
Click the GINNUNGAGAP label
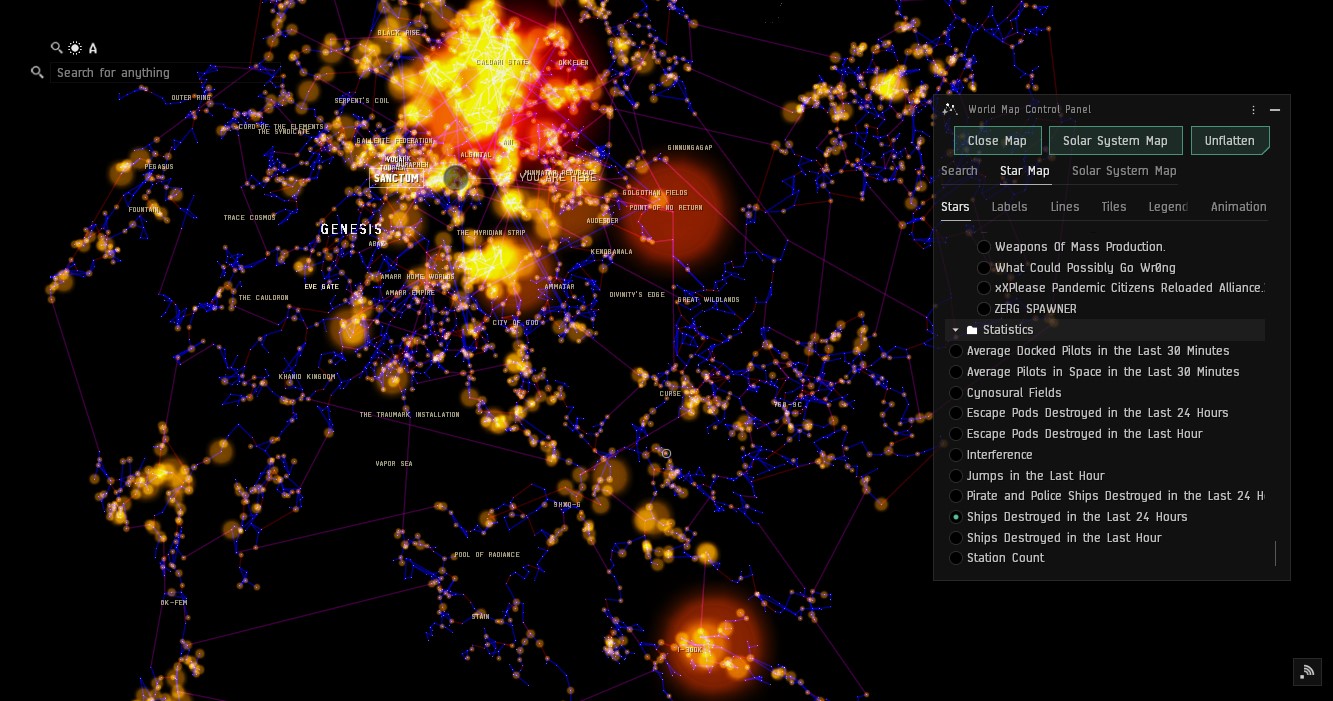[x=690, y=148]
